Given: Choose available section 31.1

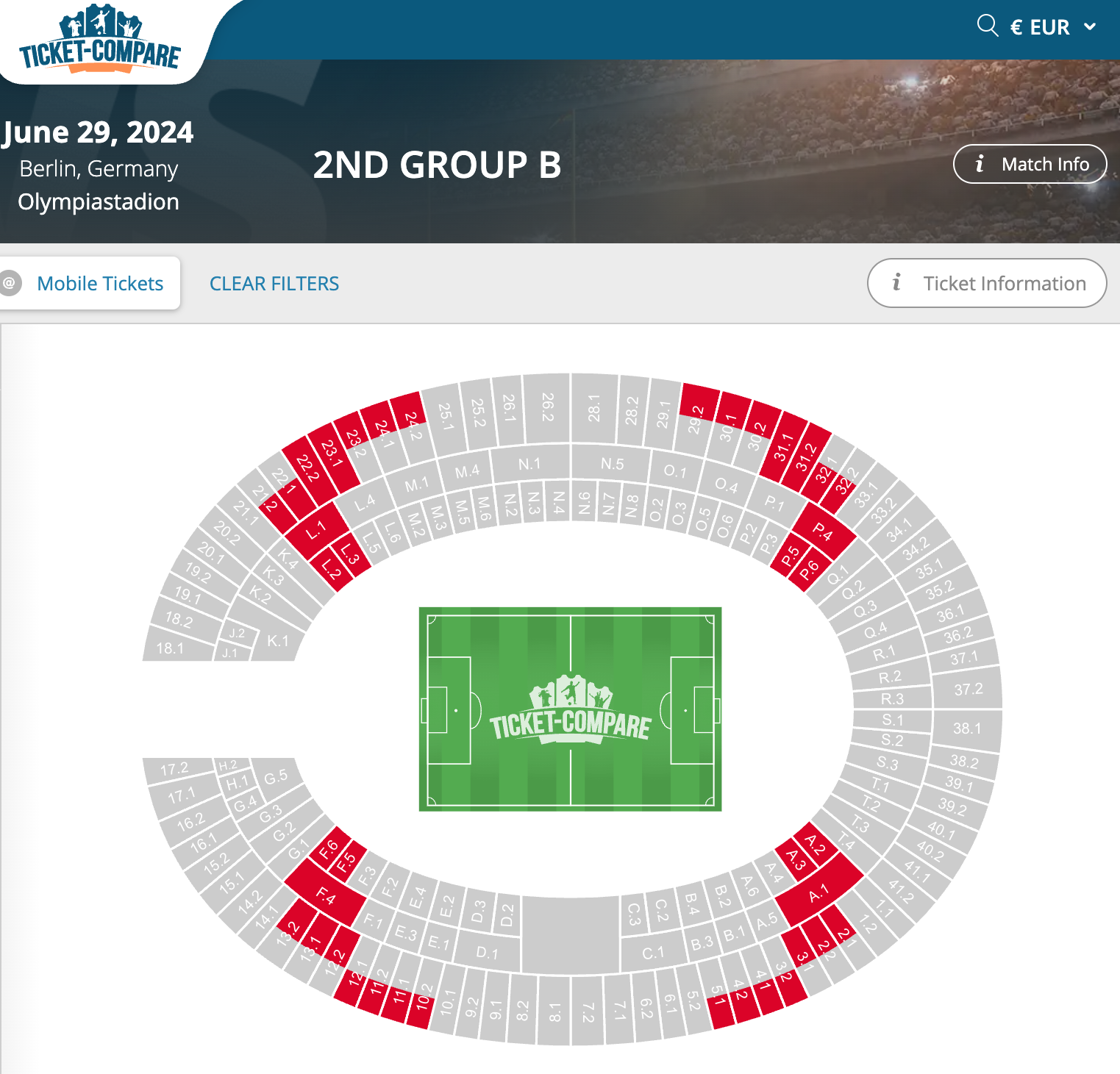Looking at the screenshot, I should pos(784,448).
